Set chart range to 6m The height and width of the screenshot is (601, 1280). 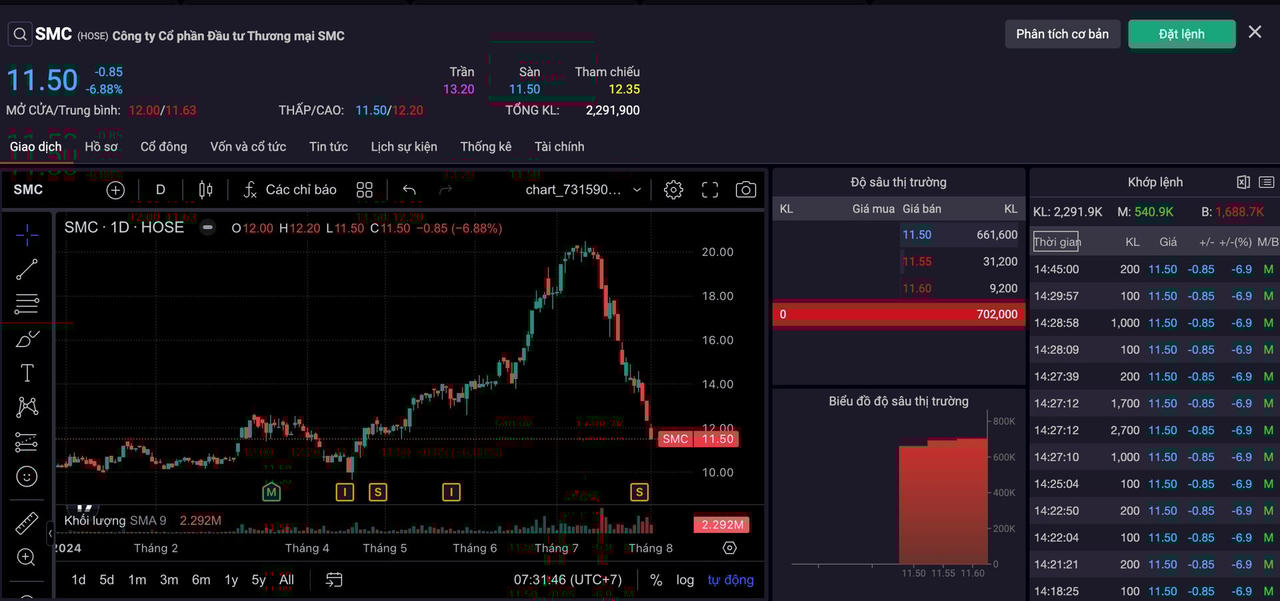tap(201, 580)
